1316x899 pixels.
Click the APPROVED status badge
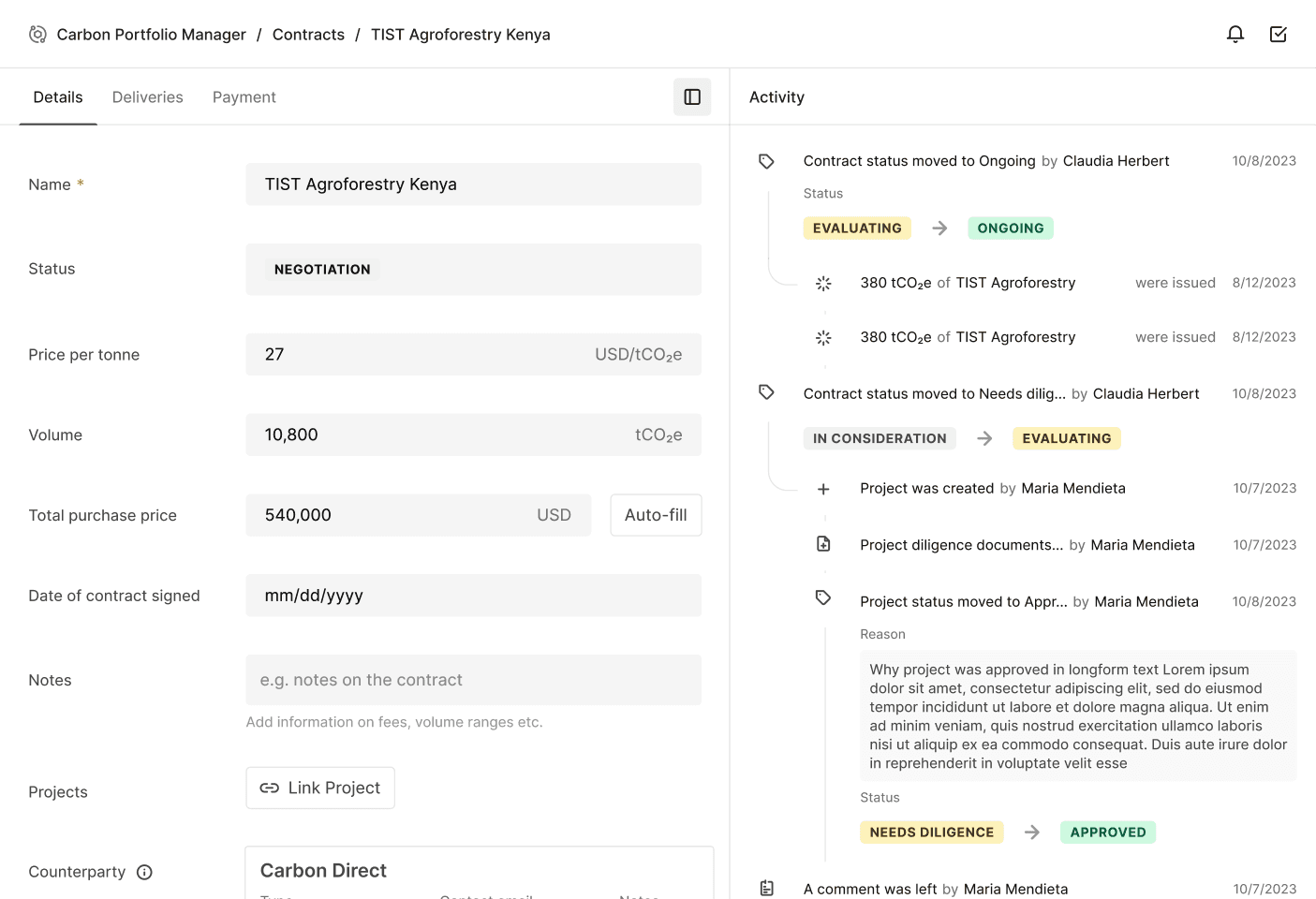tap(1108, 833)
